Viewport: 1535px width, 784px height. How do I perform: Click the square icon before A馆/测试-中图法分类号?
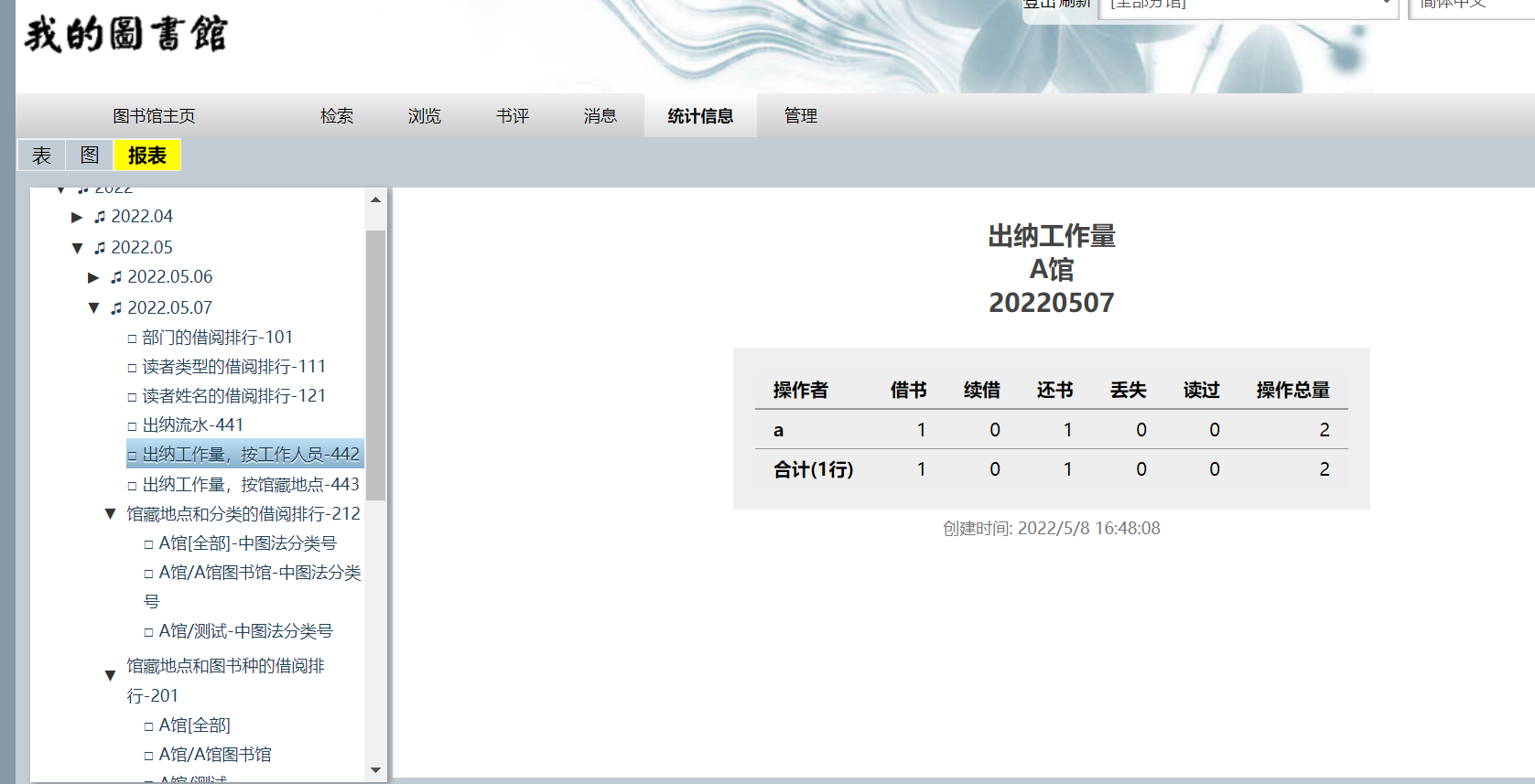point(148,632)
